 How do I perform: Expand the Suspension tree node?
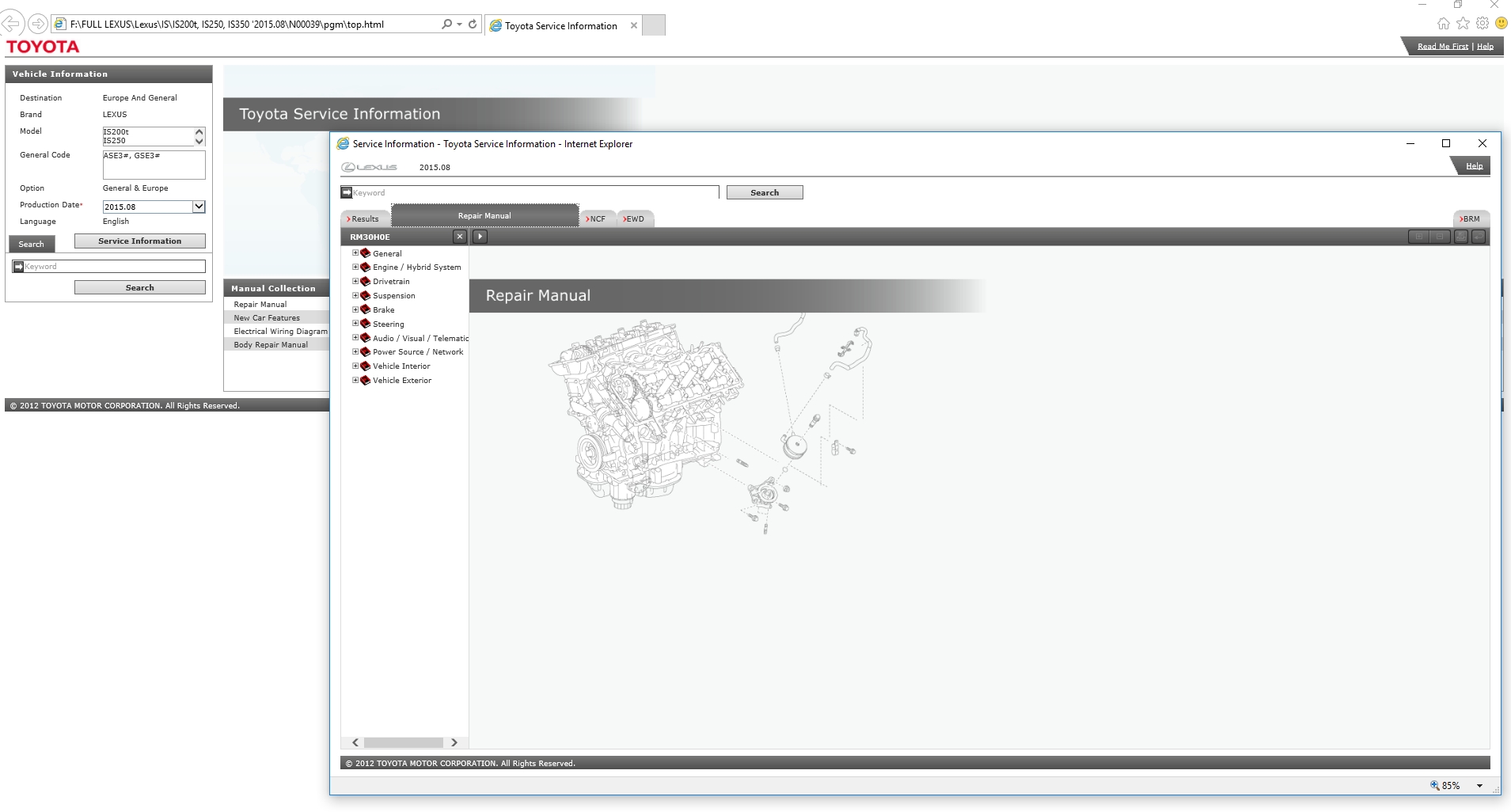pos(355,295)
